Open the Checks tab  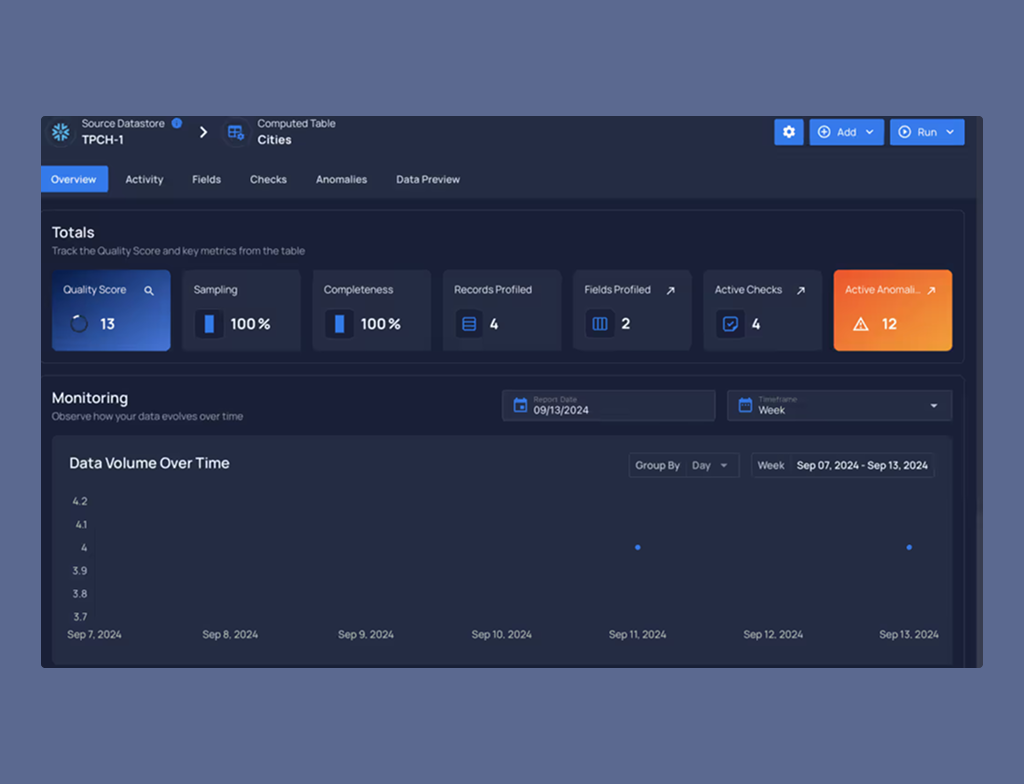pos(268,179)
